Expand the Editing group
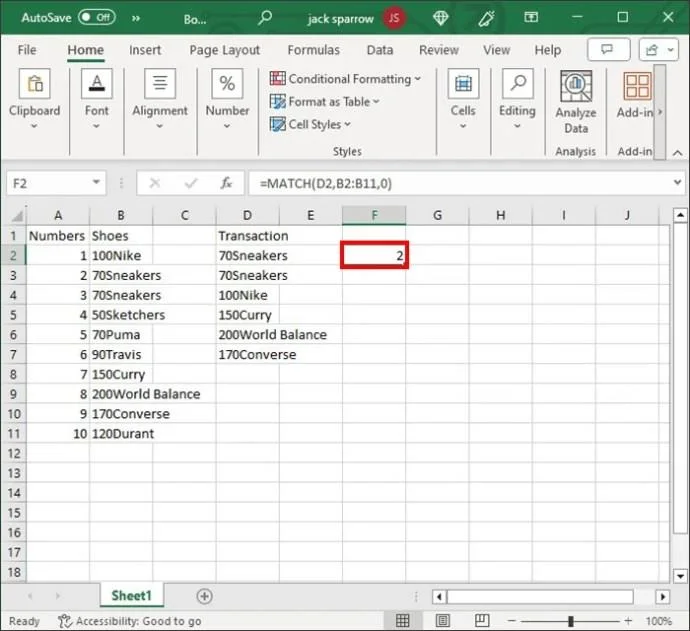 coord(517,99)
